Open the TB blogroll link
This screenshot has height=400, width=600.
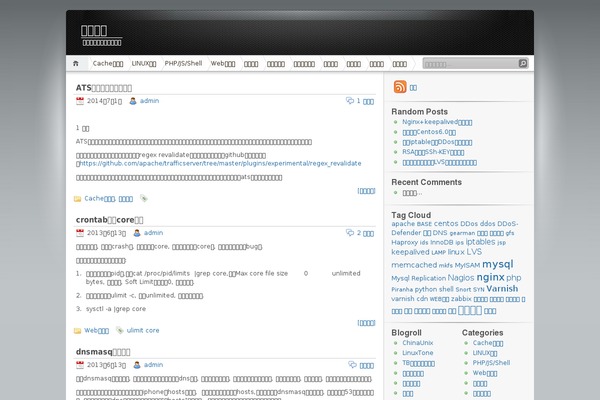click(418, 363)
